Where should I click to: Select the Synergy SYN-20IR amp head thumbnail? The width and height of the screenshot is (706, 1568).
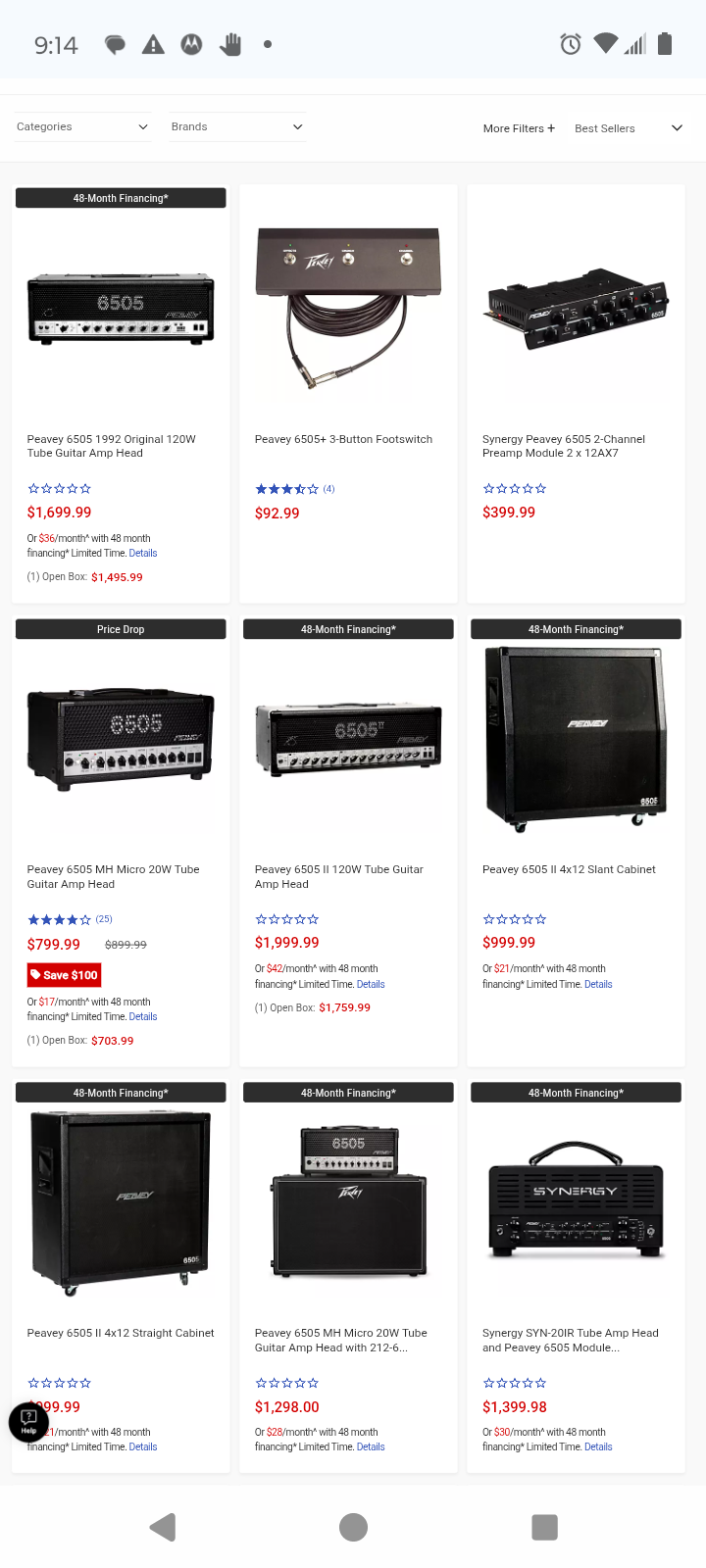(x=576, y=1200)
